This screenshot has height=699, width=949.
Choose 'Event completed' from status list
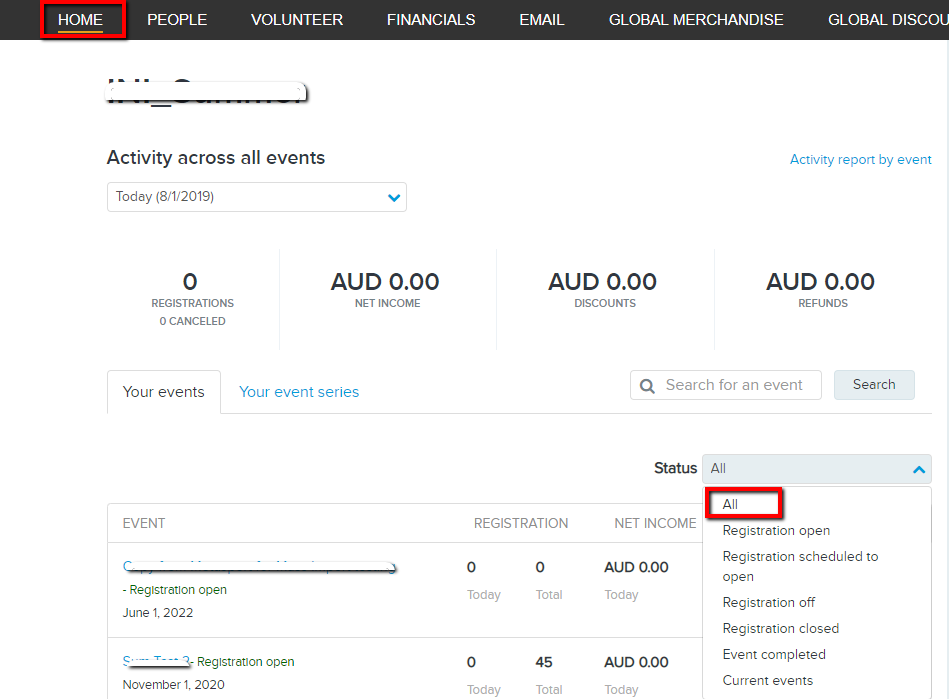click(x=774, y=654)
